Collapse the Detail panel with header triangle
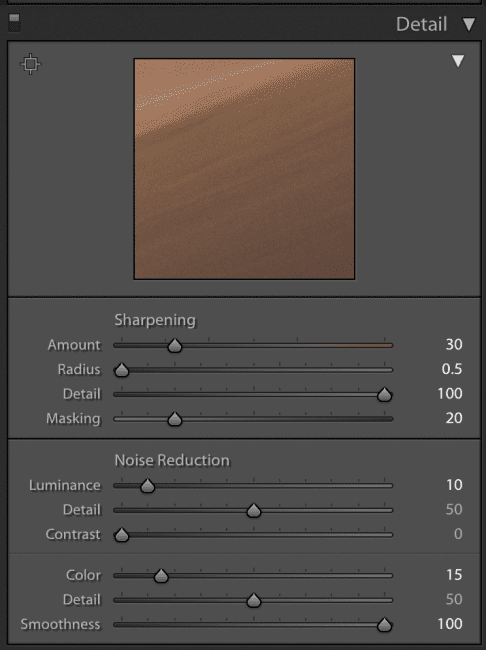 [469, 24]
